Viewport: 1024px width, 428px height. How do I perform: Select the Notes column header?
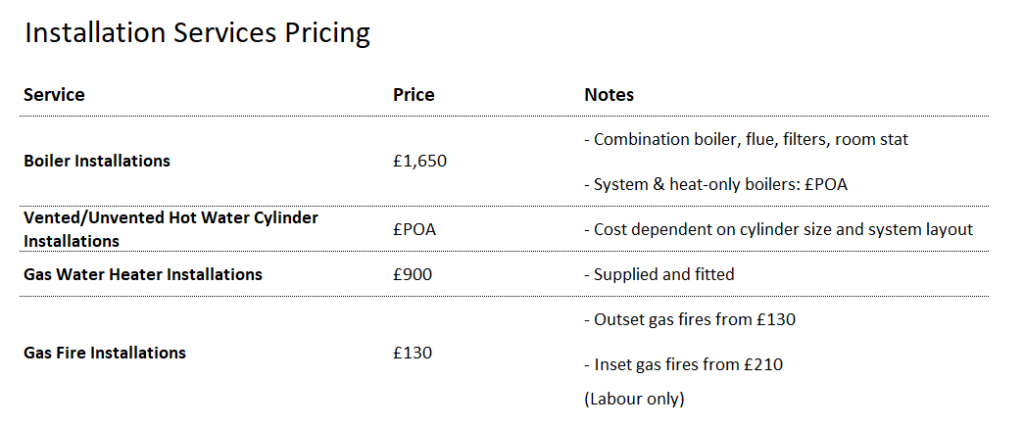609,95
